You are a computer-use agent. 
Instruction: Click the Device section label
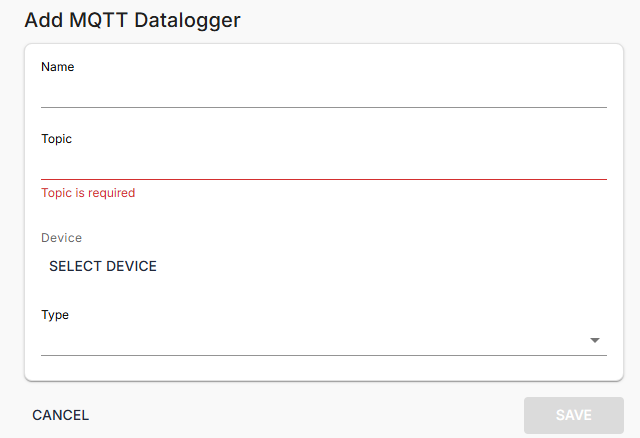coord(61,238)
